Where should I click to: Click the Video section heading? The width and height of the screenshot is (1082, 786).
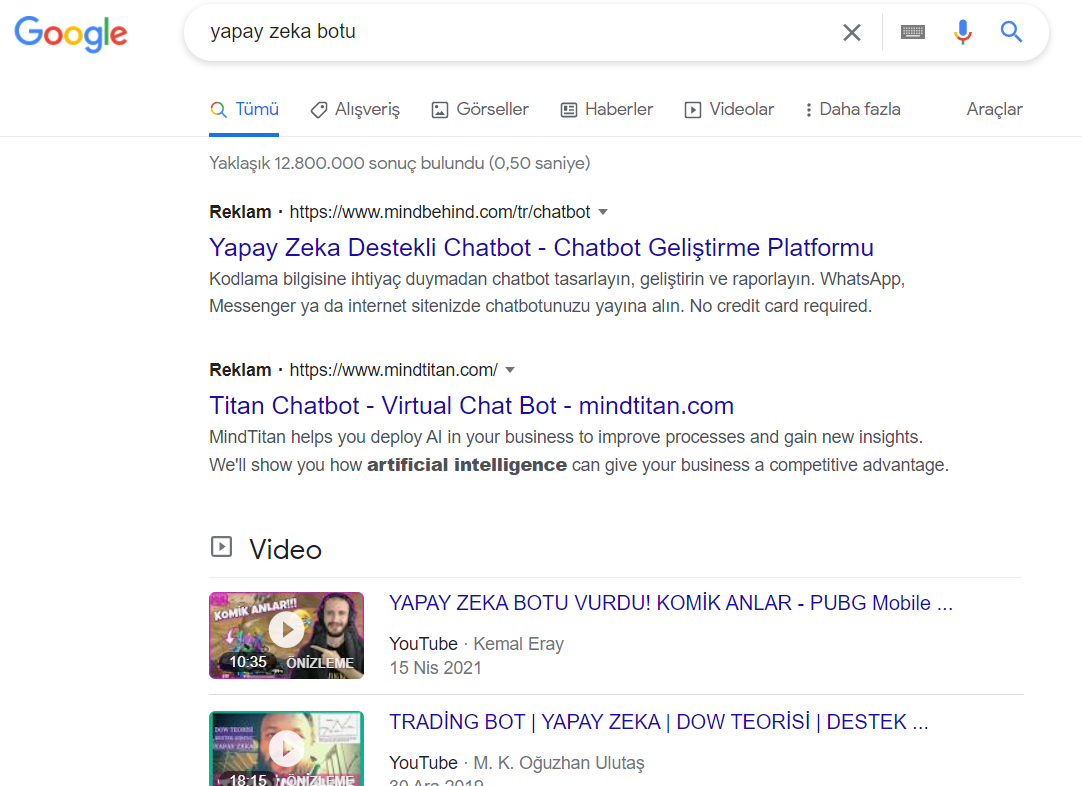(285, 549)
